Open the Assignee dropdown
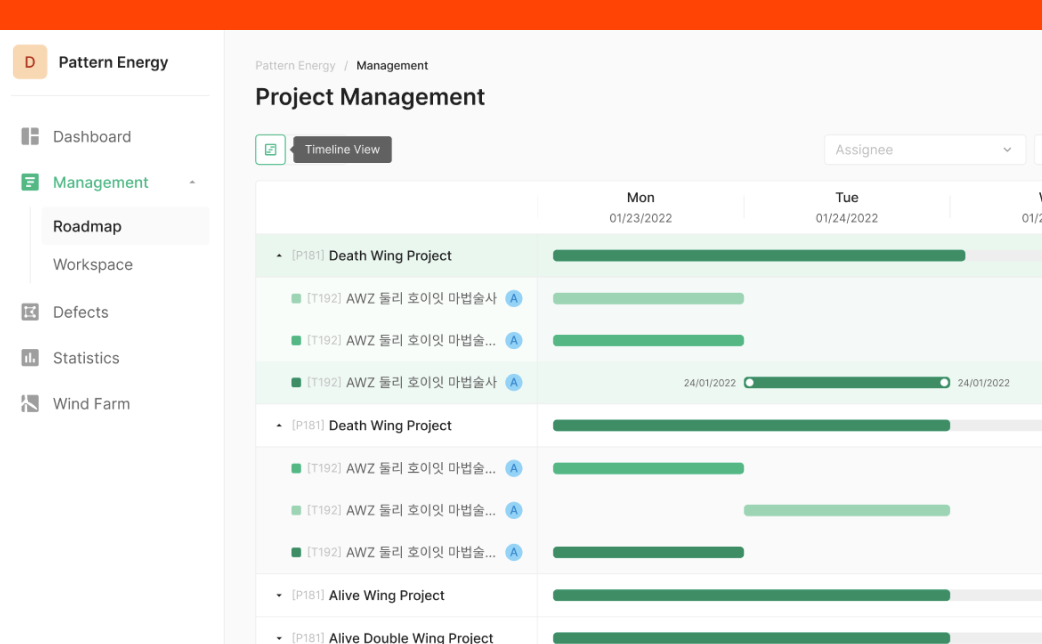The height and width of the screenshot is (644, 1042). click(x=924, y=150)
